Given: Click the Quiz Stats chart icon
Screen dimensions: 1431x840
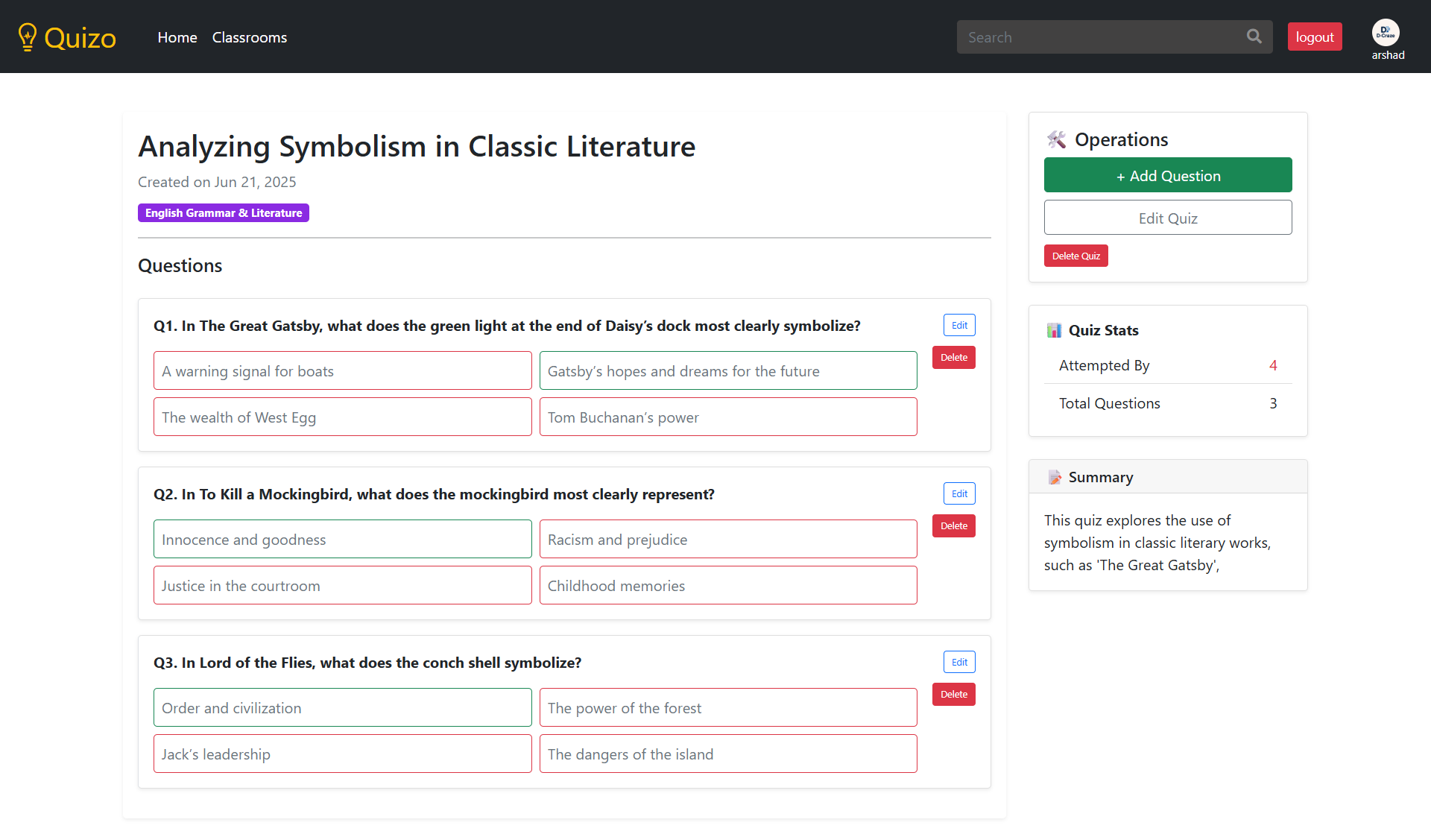Looking at the screenshot, I should [1054, 330].
